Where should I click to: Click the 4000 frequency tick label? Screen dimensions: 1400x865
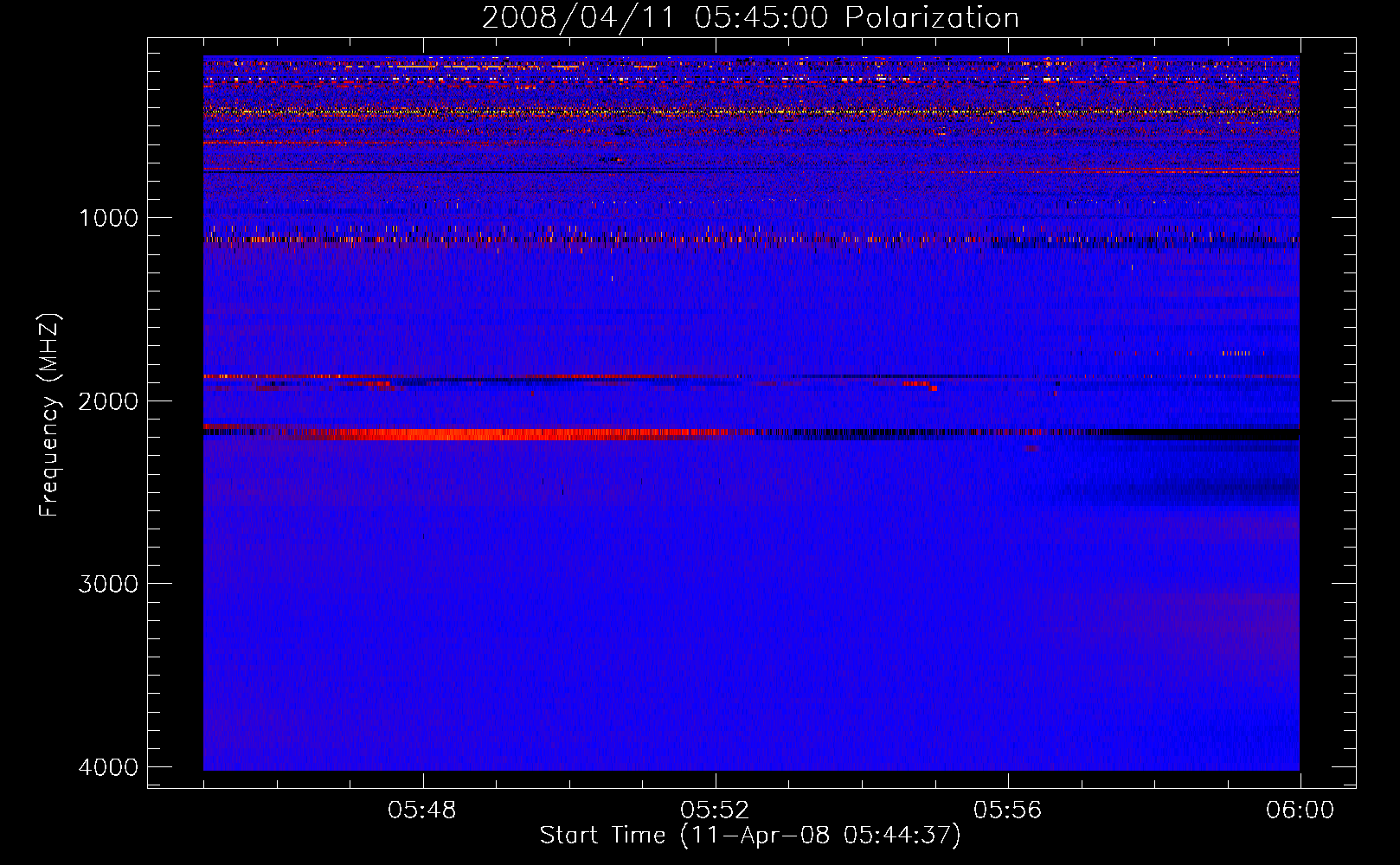coord(108,767)
